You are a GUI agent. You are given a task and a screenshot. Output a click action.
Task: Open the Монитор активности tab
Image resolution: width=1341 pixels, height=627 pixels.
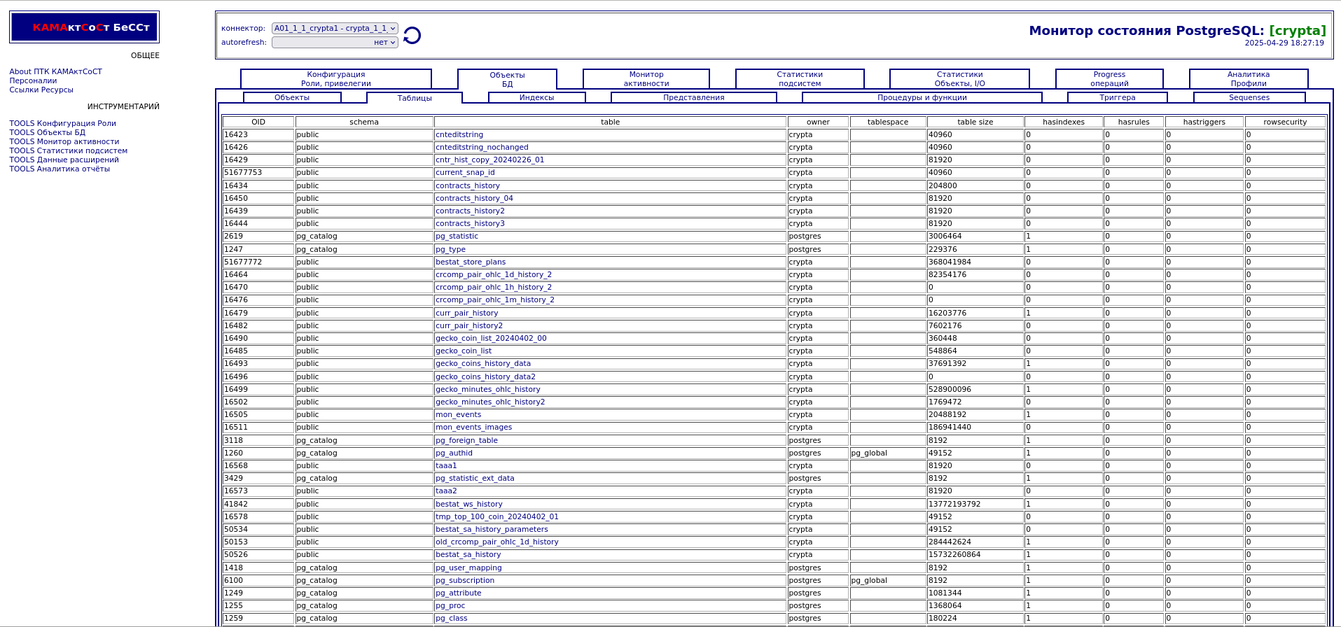pos(646,79)
